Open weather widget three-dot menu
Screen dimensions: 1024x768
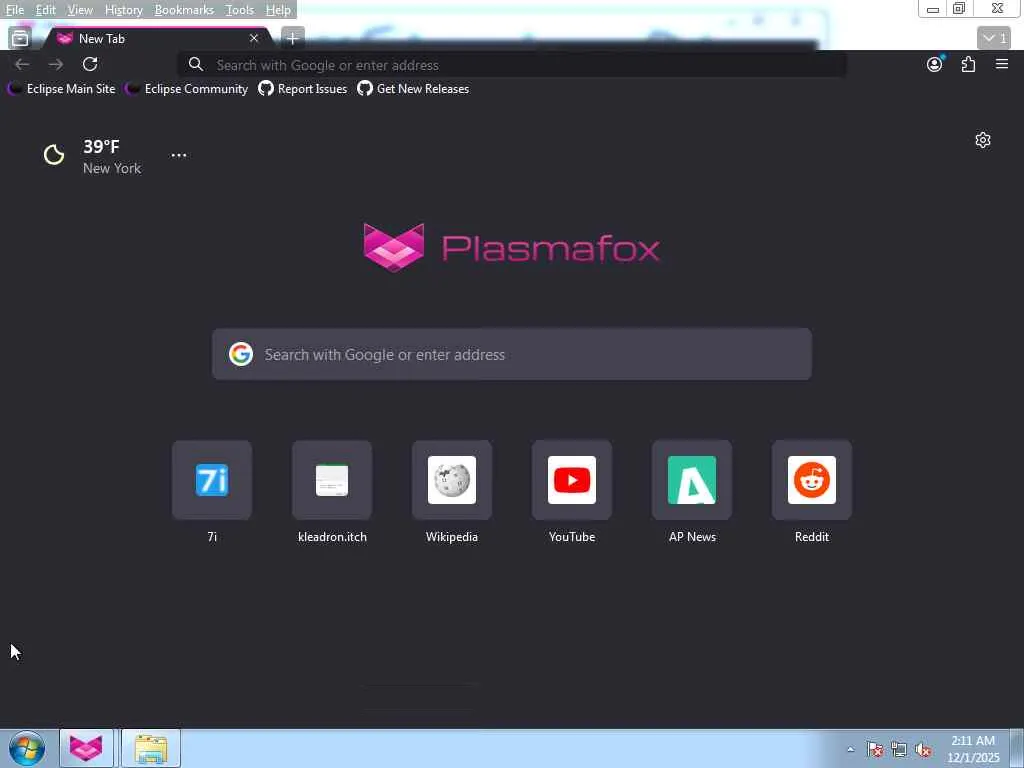(x=178, y=155)
